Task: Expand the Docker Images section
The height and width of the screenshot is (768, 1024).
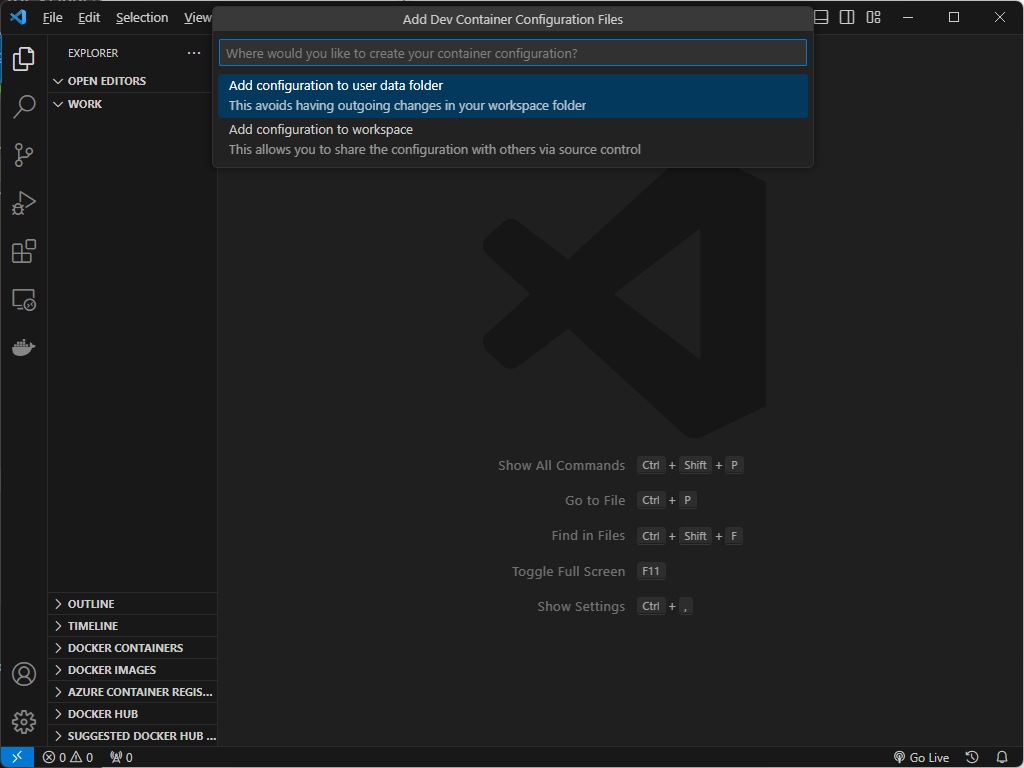Action: pyautogui.click(x=132, y=670)
